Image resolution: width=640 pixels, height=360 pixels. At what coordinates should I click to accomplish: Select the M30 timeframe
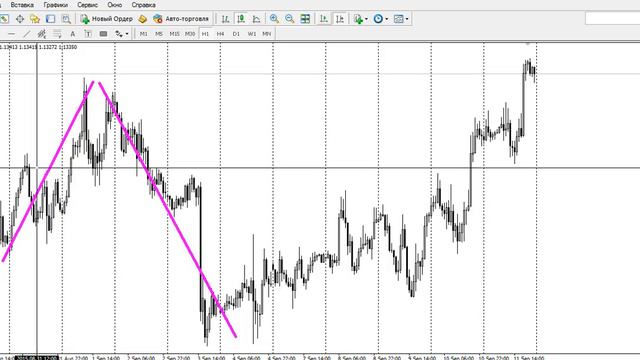click(x=190, y=34)
